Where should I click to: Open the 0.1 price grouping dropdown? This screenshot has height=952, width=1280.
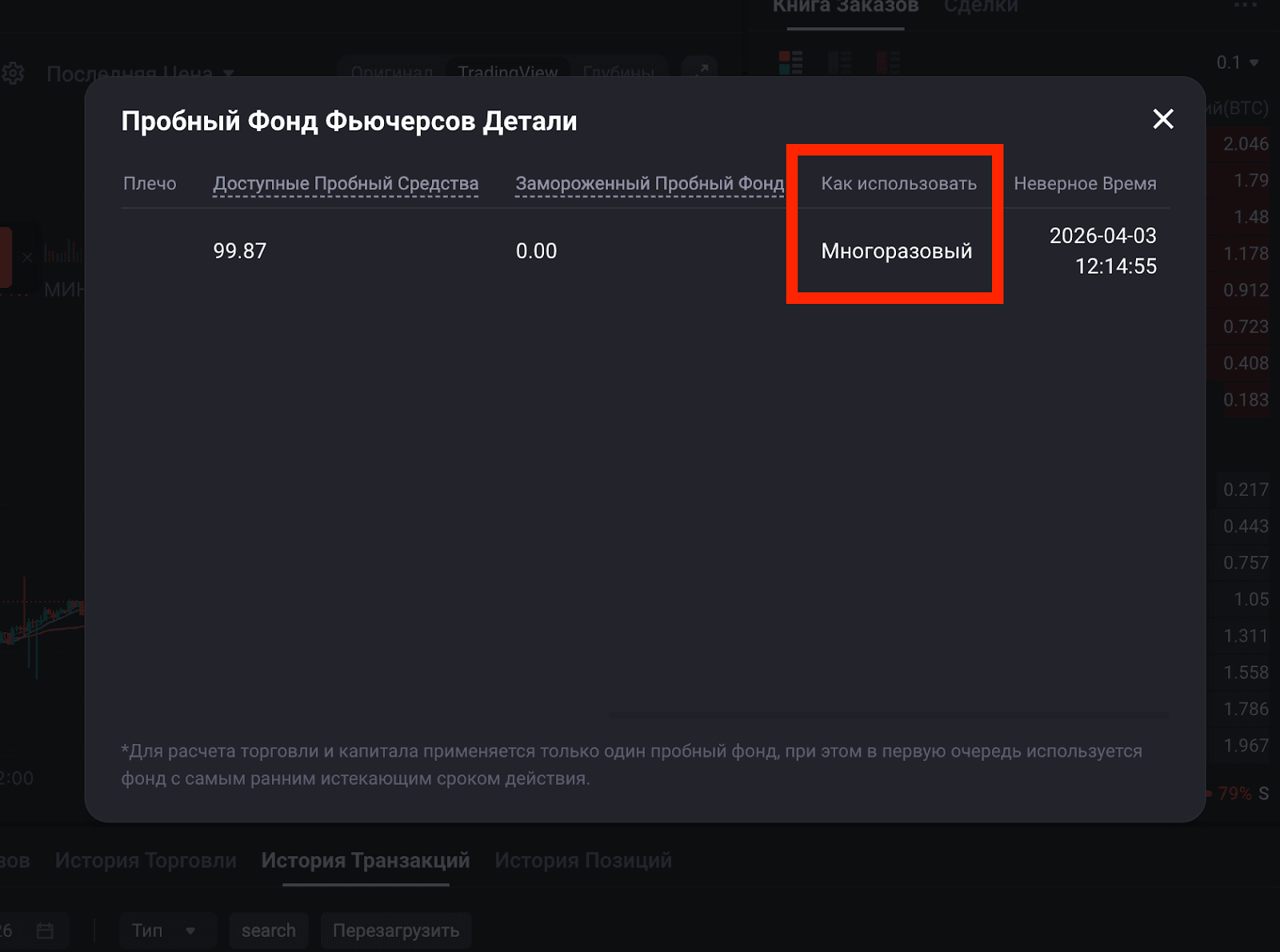click(1238, 62)
